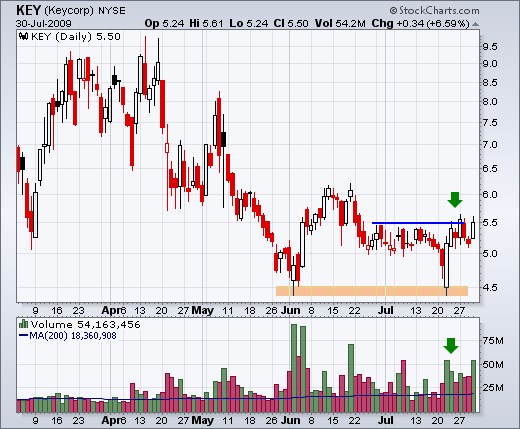
Task: Click the 7.5 price axis label
Action: (490, 123)
